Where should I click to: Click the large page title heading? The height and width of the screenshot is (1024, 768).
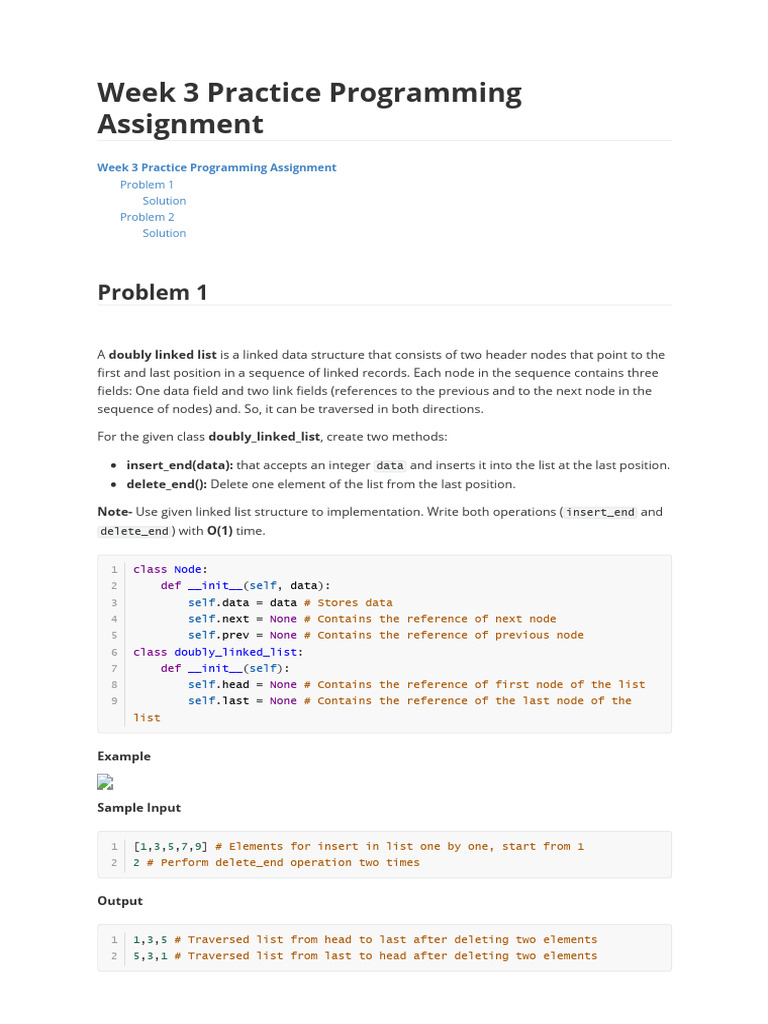click(x=309, y=108)
